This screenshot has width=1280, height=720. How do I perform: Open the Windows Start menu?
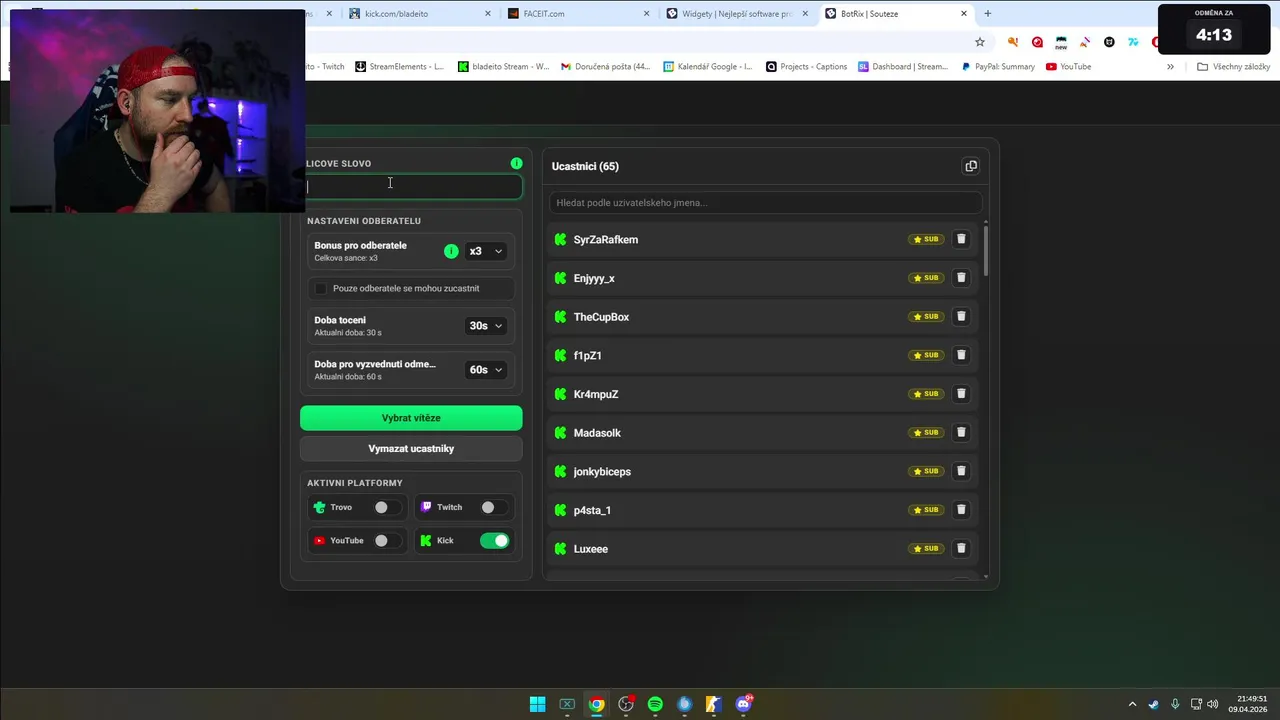pyautogui.click(x=537, y=704)
